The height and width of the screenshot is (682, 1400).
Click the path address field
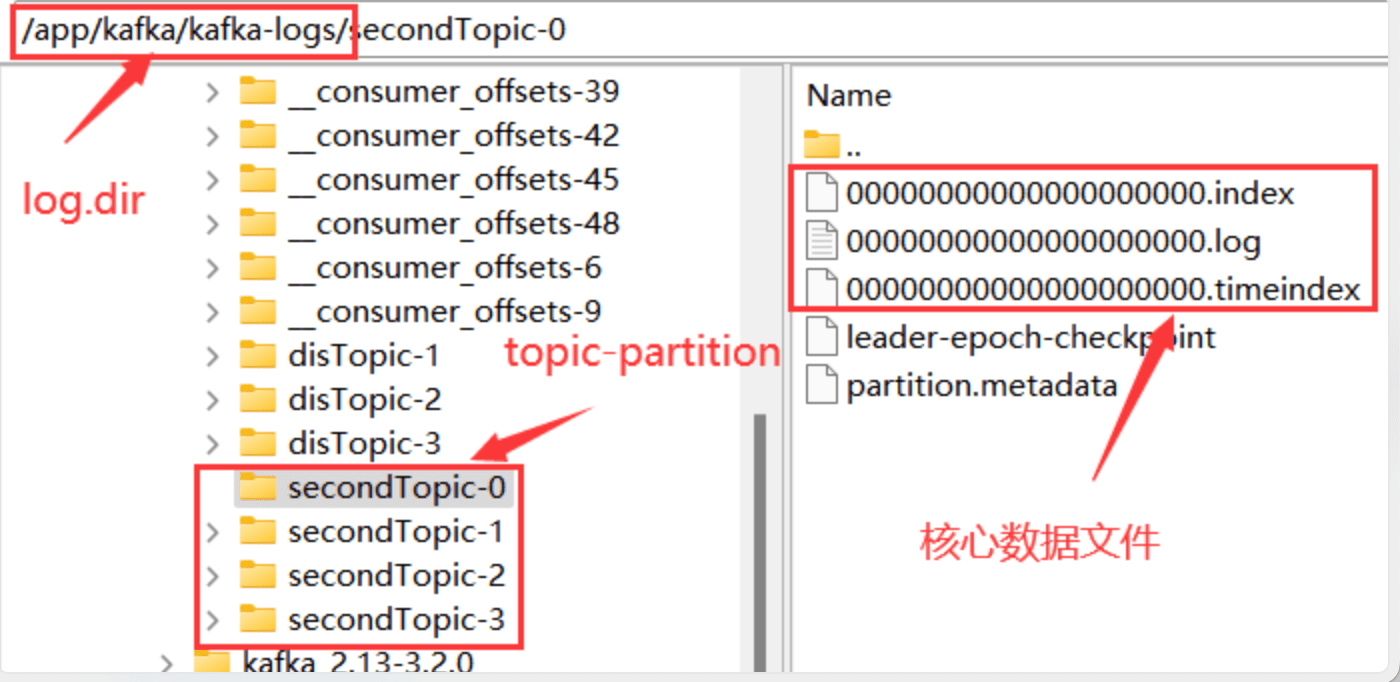click(700, 31)
